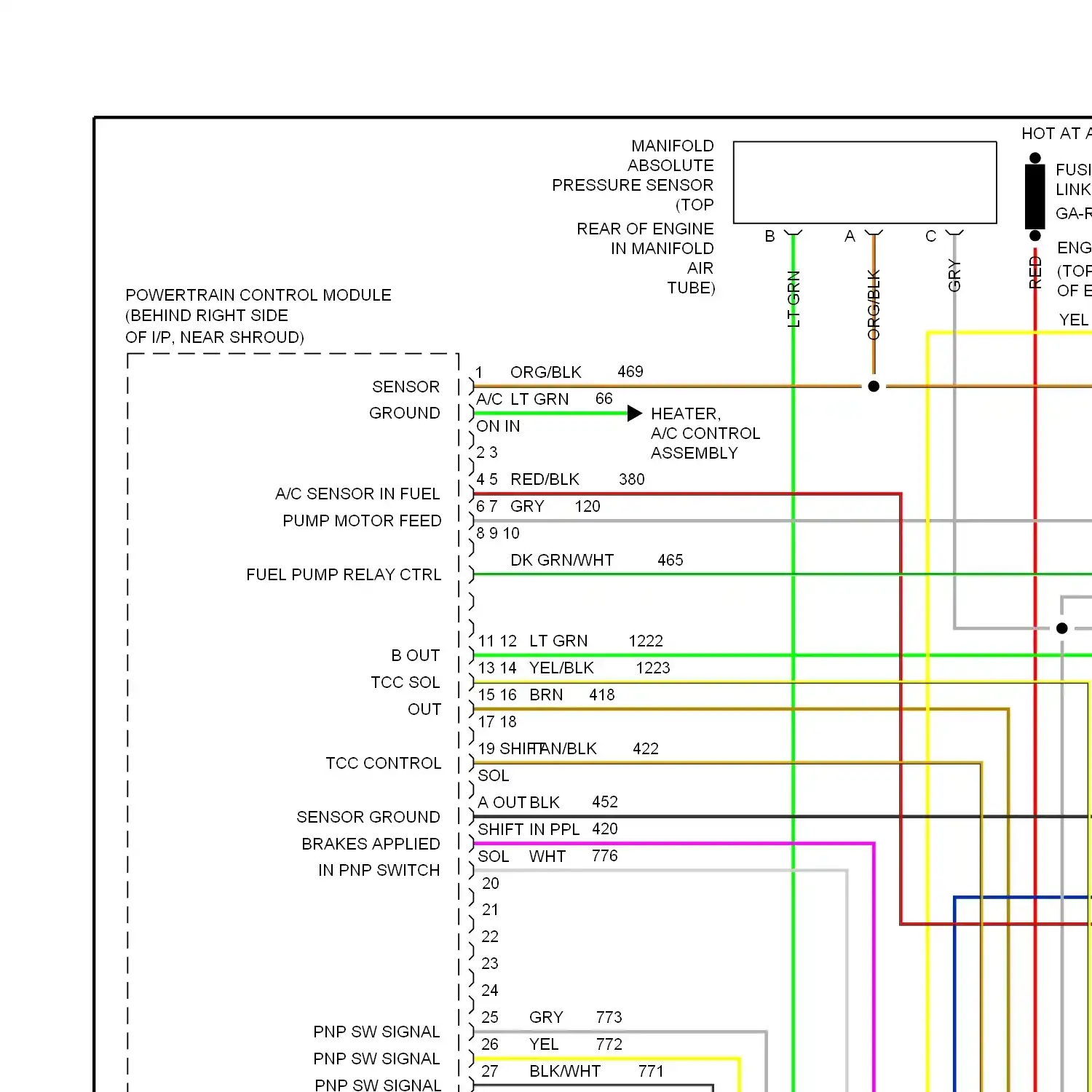Click circuit number 420

pos(605,828)
